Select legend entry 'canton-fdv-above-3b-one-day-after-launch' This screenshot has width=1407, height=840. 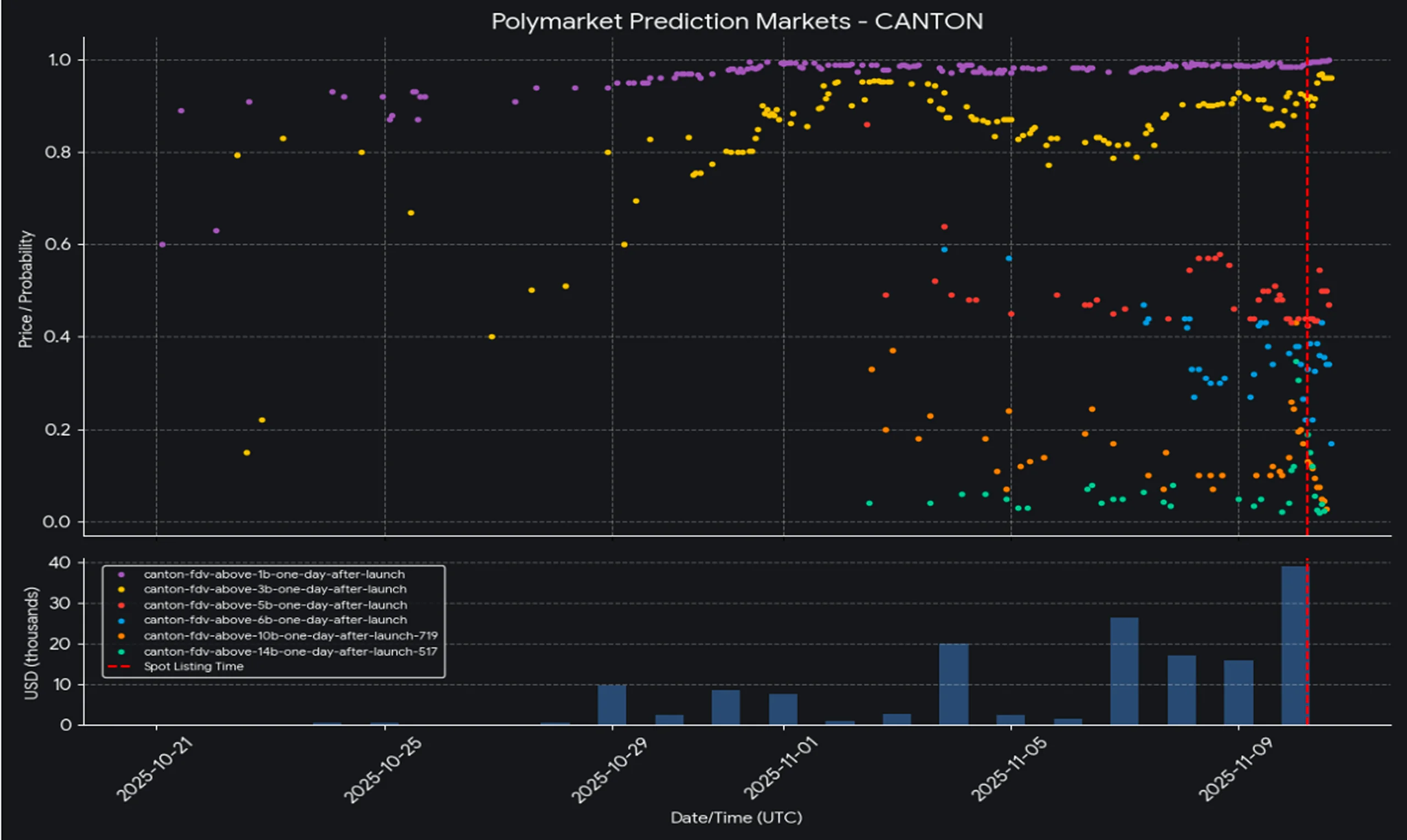(275, 589)
